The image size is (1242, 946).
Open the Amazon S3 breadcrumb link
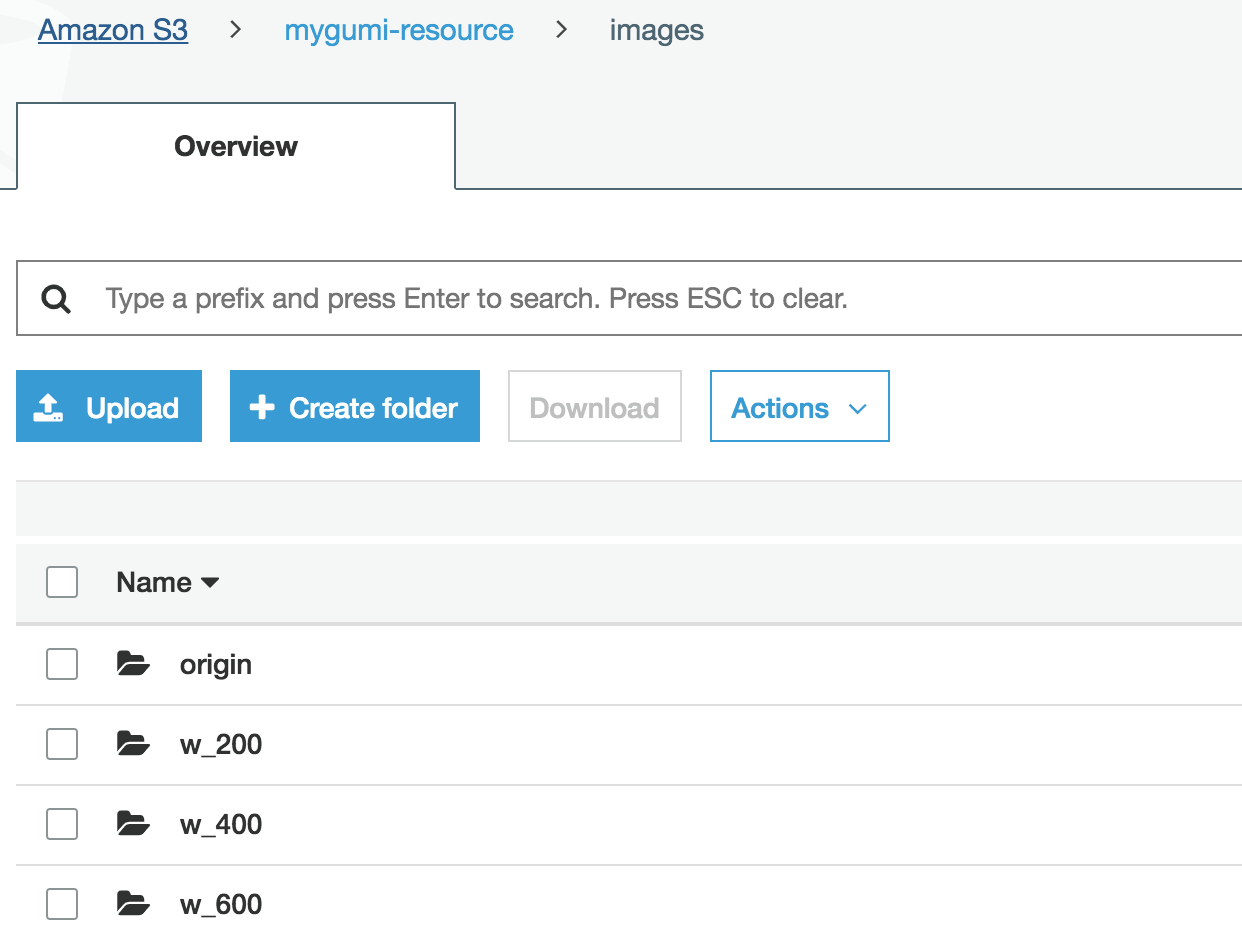click(x=113, y=30)
